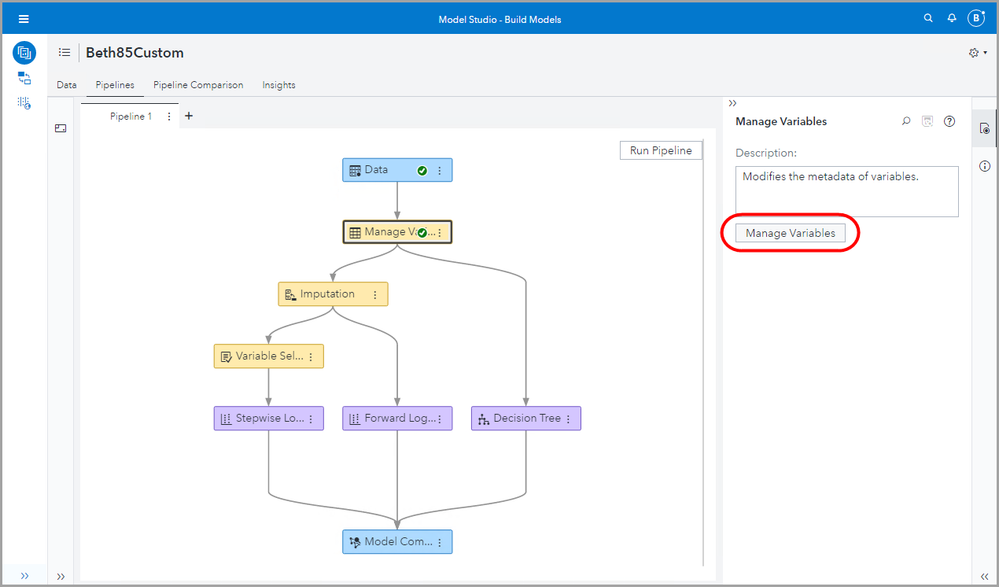Click the search icon in properties panel
This screenshot has width=999, height=587.
(x=906, y=121)
